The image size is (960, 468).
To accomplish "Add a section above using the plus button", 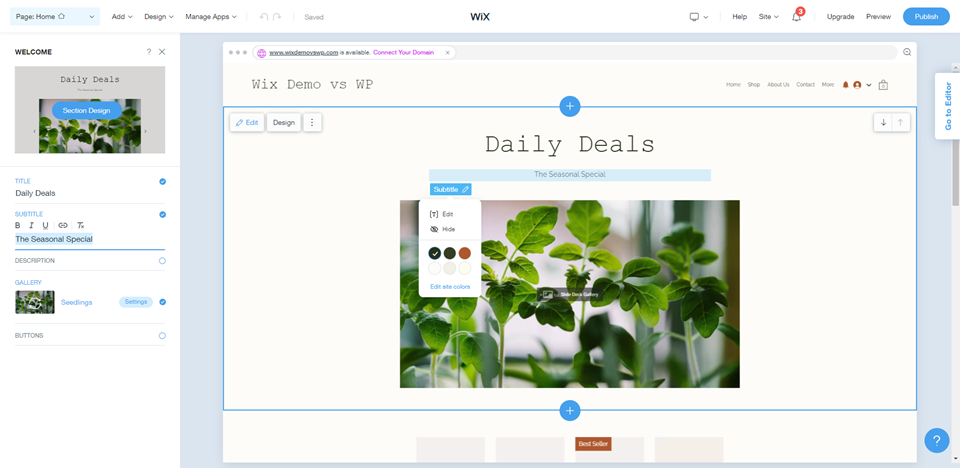I will [570, 107].
